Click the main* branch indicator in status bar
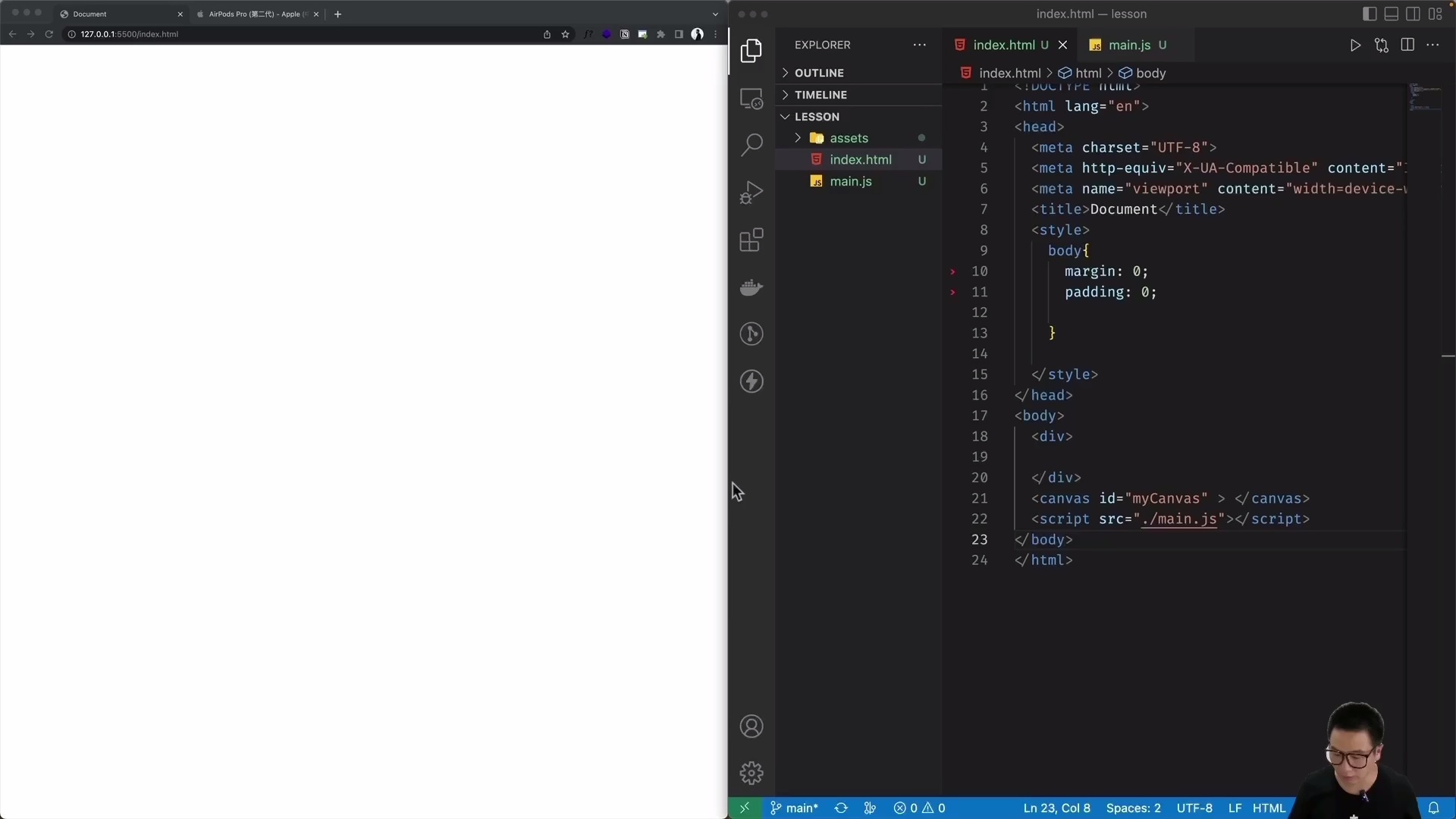The image size is (1456, 819). coord(794,808)
